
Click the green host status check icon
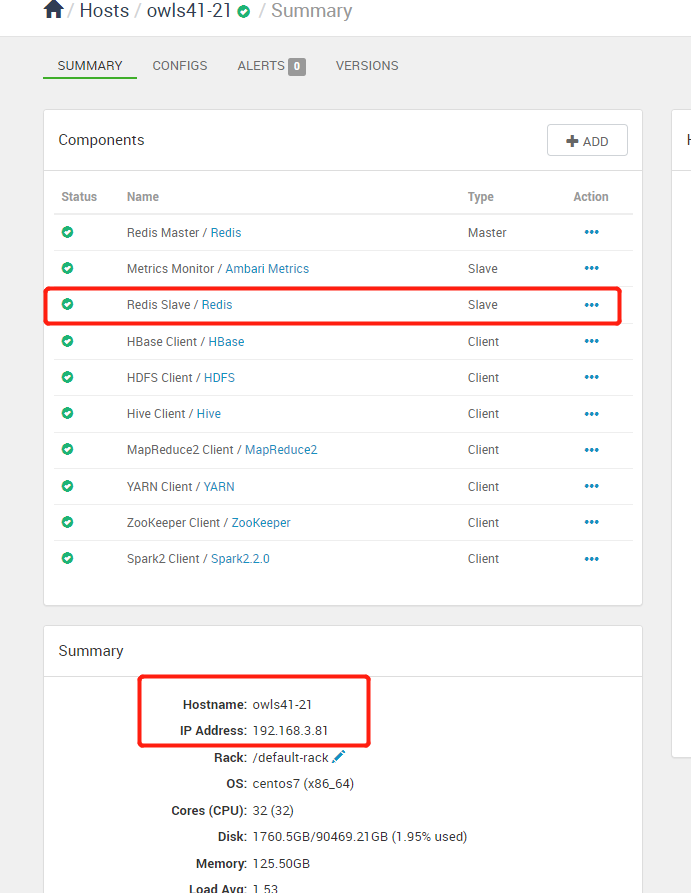pyautogui.click(x=244, y=12)
